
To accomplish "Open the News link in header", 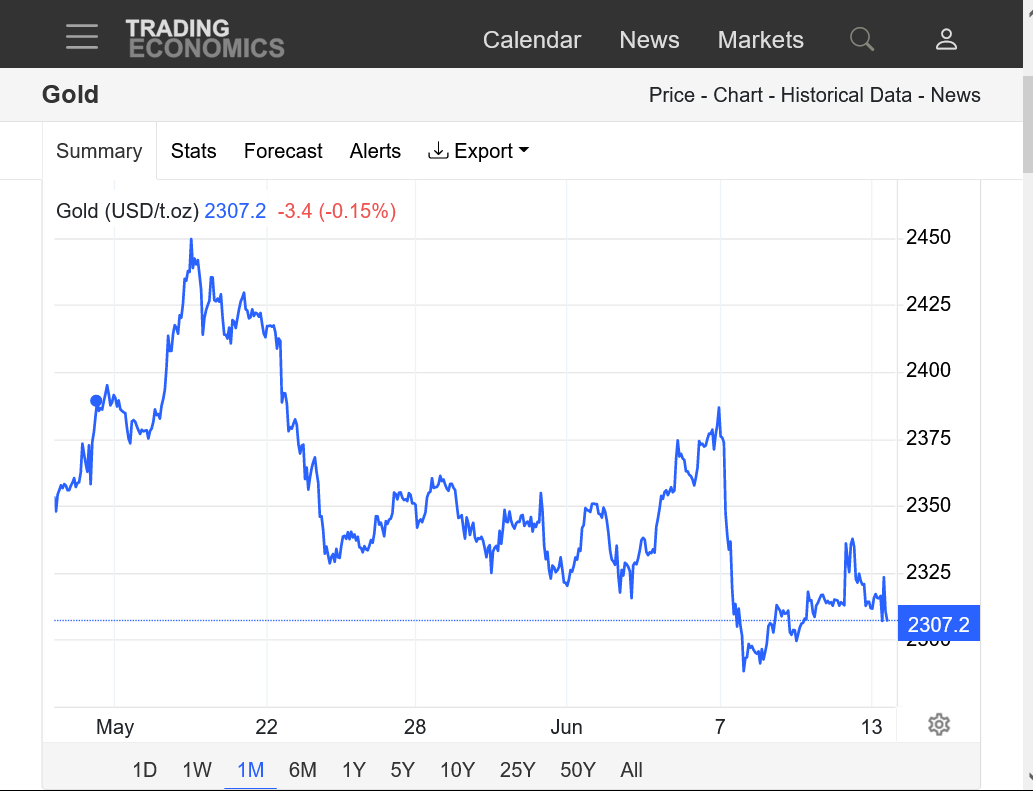I will pyautogui.click(x=649, y=40).
